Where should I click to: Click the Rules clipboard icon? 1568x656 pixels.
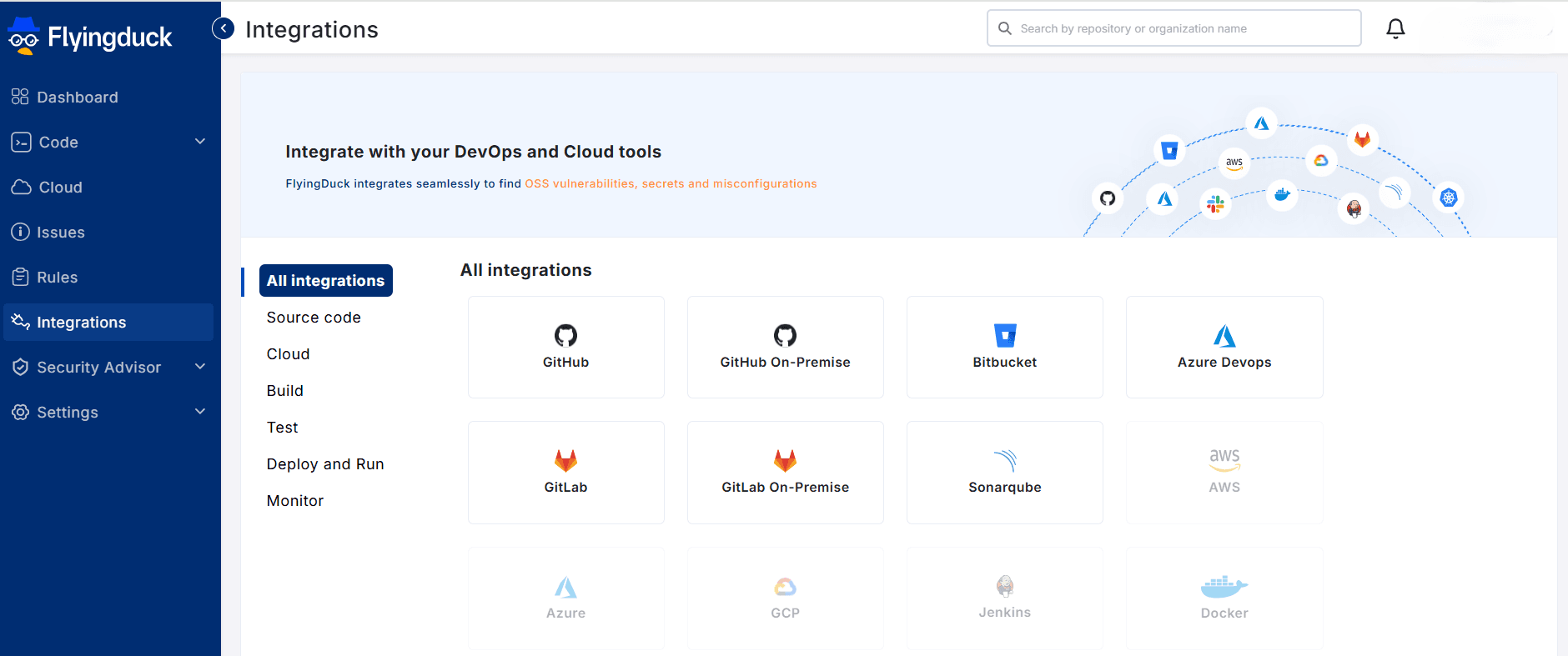[x=20, y=277]
